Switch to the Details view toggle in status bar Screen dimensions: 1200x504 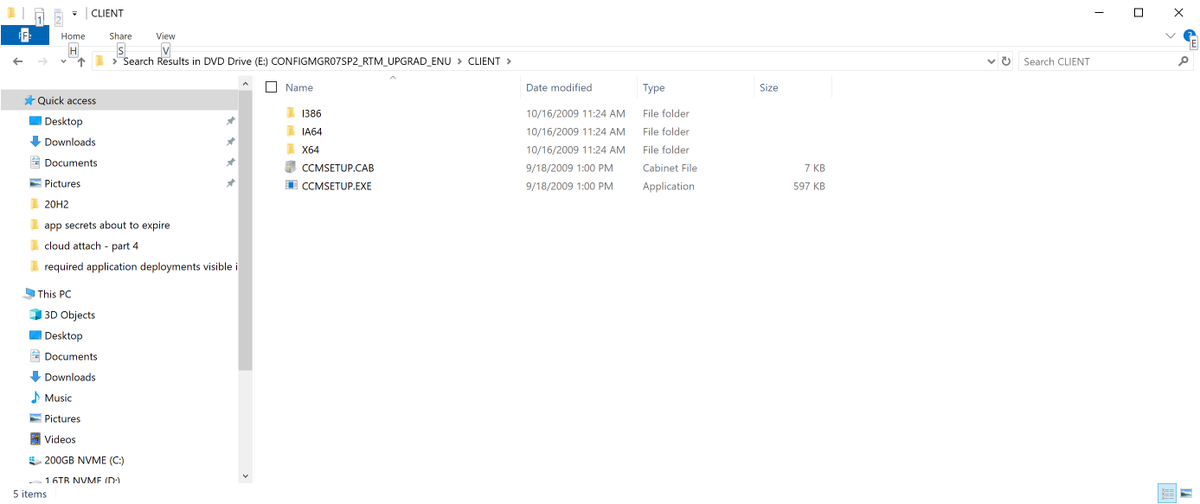tap(1167, 494)
